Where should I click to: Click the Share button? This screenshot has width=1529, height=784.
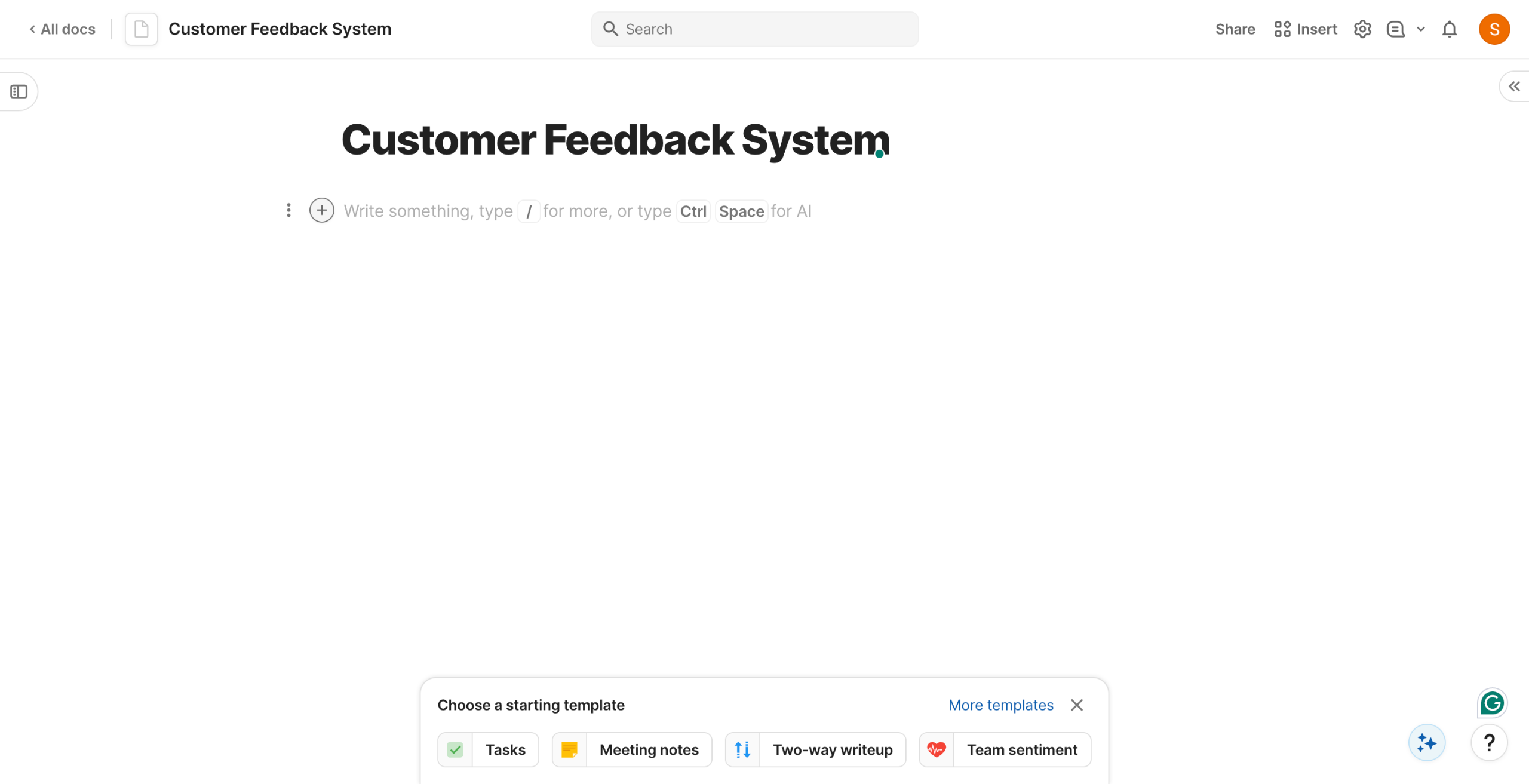[x=1235, y=29]
